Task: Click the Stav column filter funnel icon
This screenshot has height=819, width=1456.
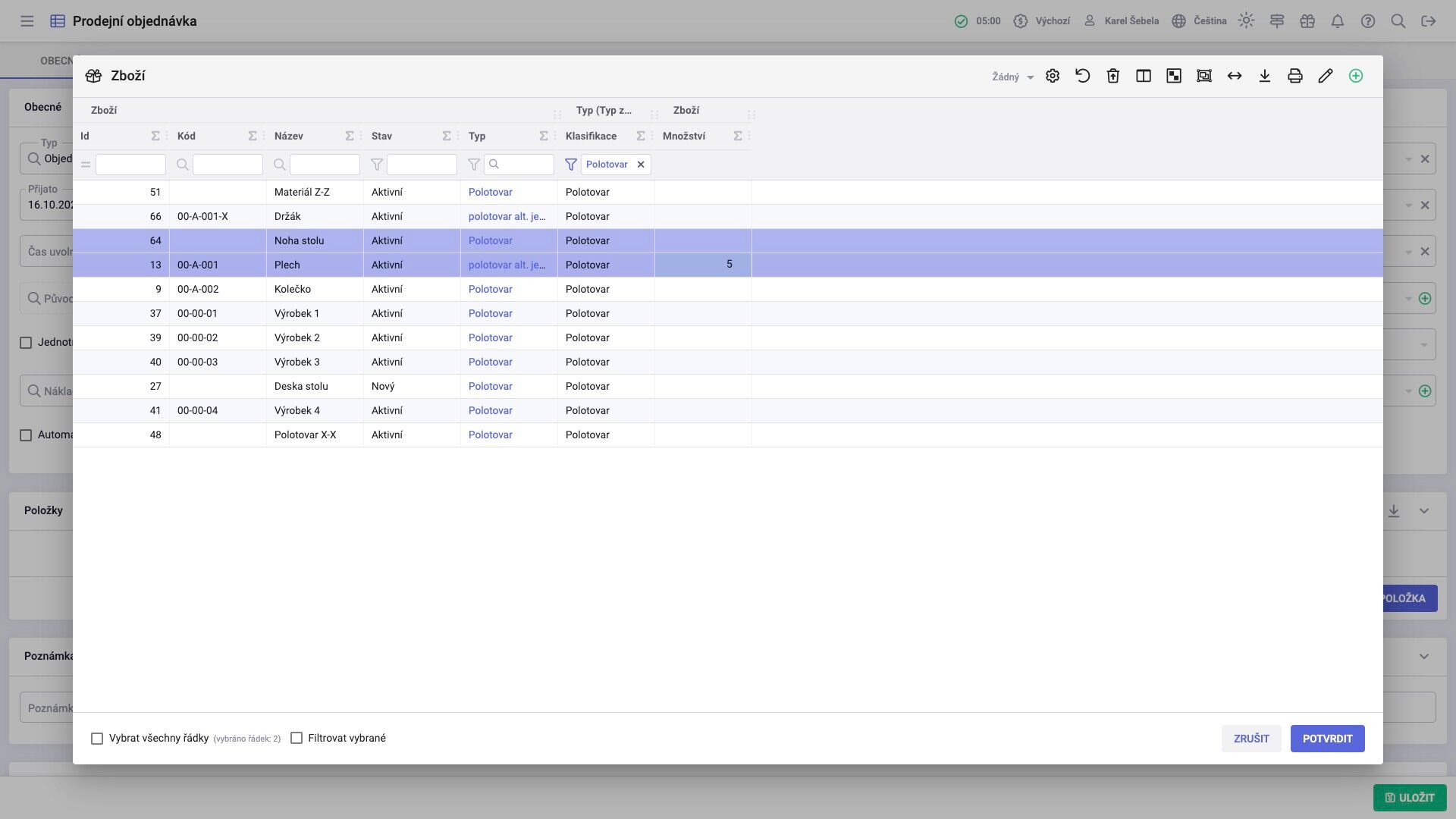Action: 377,165
